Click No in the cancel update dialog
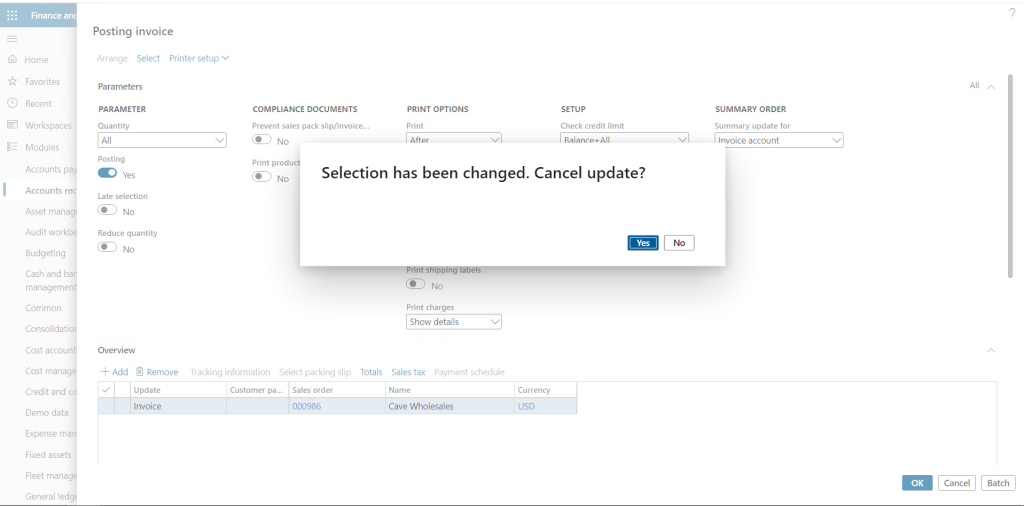The width and height of the screenshot is (1024, 506). click(679, 243)
